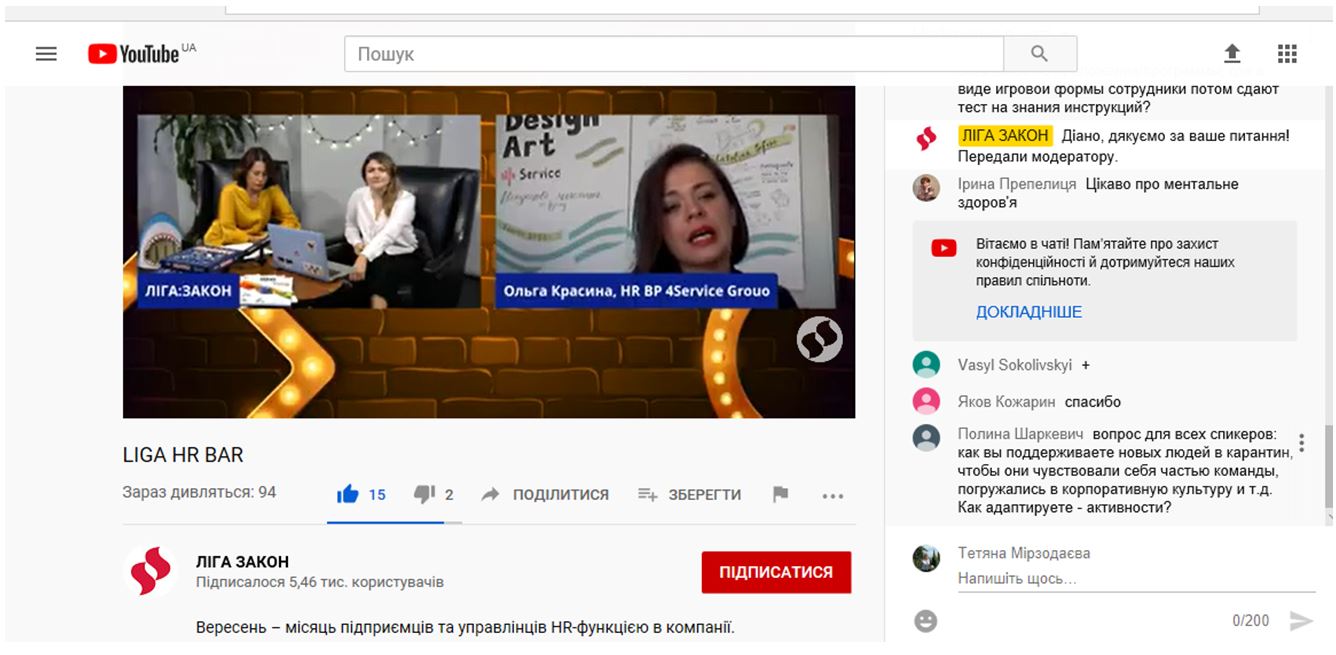Click the Зараз дивляться: 94 text

pos(199,492)
